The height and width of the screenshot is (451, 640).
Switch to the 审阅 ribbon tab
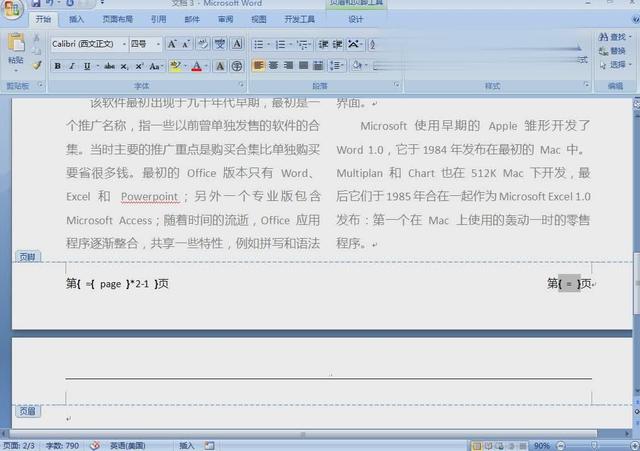pyautogui.click(x=225, y=19)
